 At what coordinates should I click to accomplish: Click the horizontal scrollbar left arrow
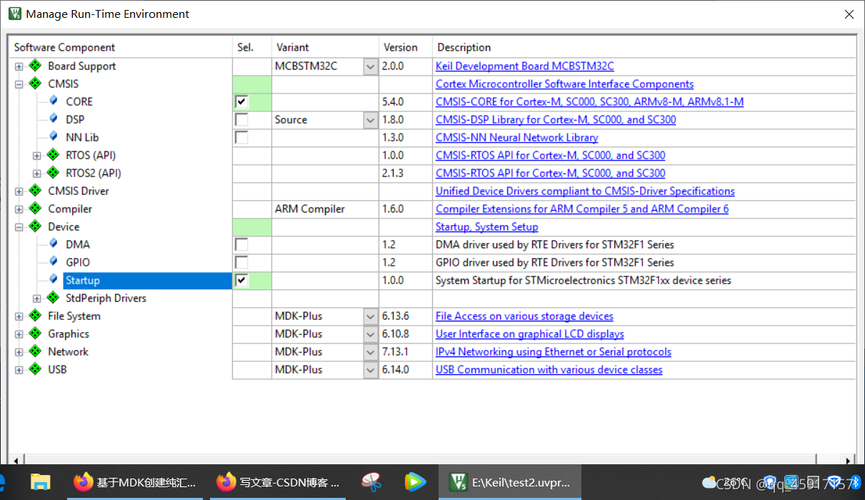pos(17,459)
